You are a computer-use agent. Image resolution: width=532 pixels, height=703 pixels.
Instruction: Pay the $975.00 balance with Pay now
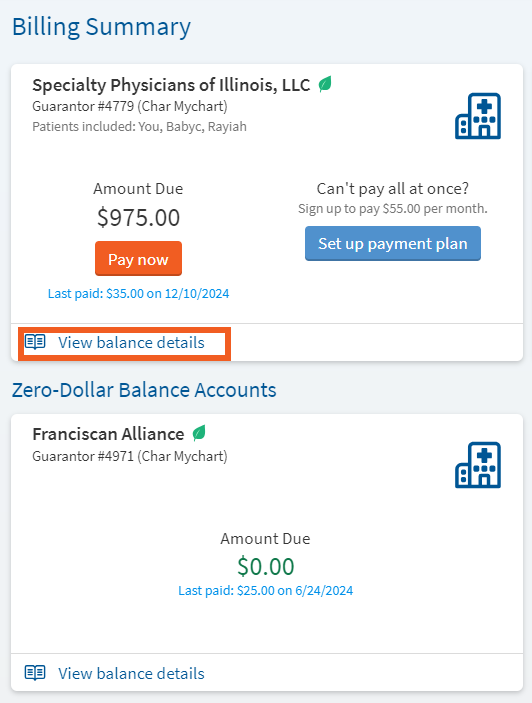[x=138, y=259]
